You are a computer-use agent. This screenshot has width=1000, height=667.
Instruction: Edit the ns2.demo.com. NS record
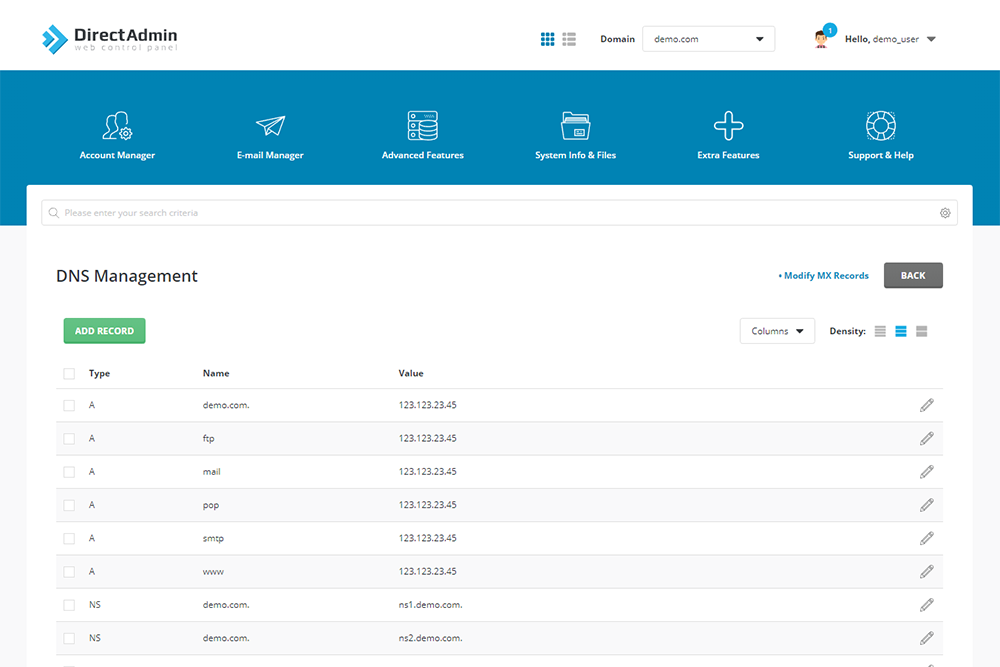point(927,638)
